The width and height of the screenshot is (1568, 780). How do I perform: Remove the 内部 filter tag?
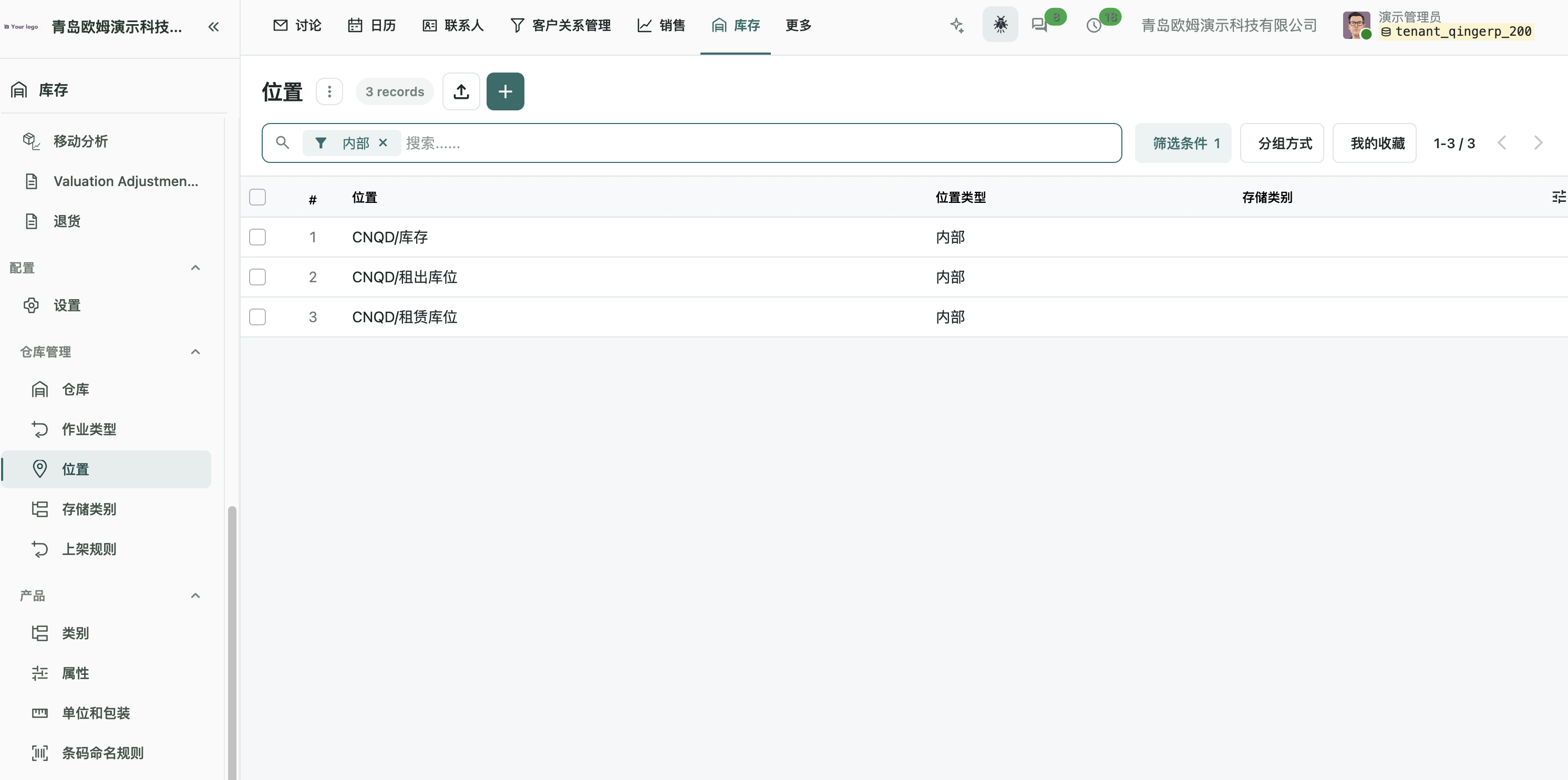click(x=383, y=142)
